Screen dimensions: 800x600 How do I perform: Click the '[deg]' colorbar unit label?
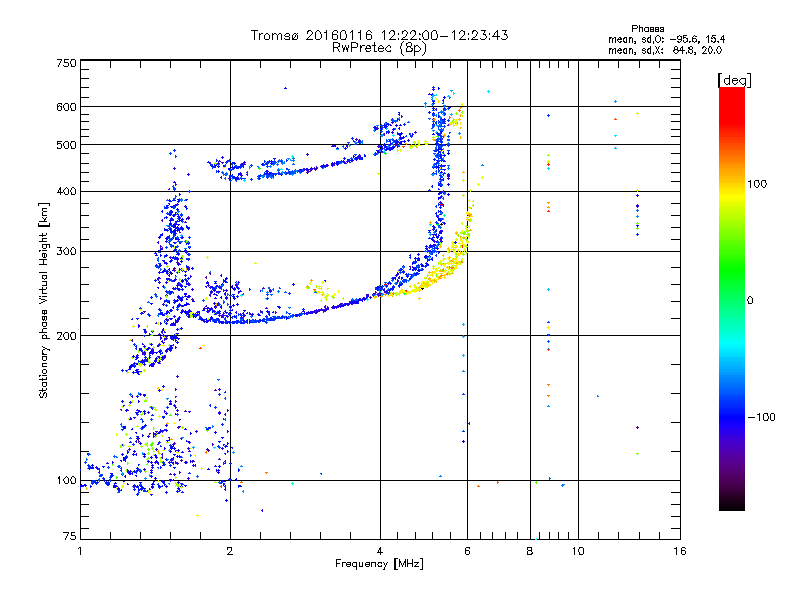(x=734, y=80)
